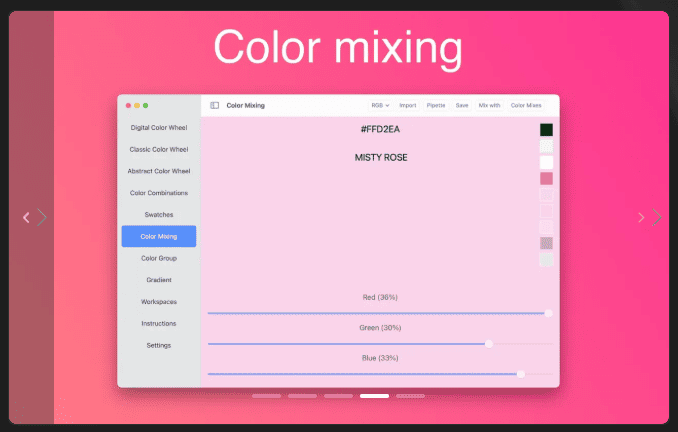Click the Red slider handle

pos(548,313)
